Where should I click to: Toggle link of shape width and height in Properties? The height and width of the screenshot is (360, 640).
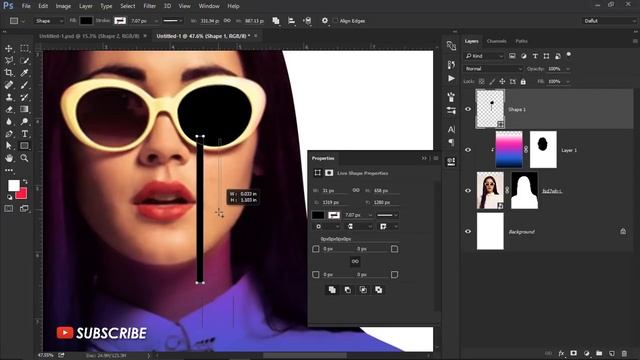pyautogui.click(x=356, y=190)
